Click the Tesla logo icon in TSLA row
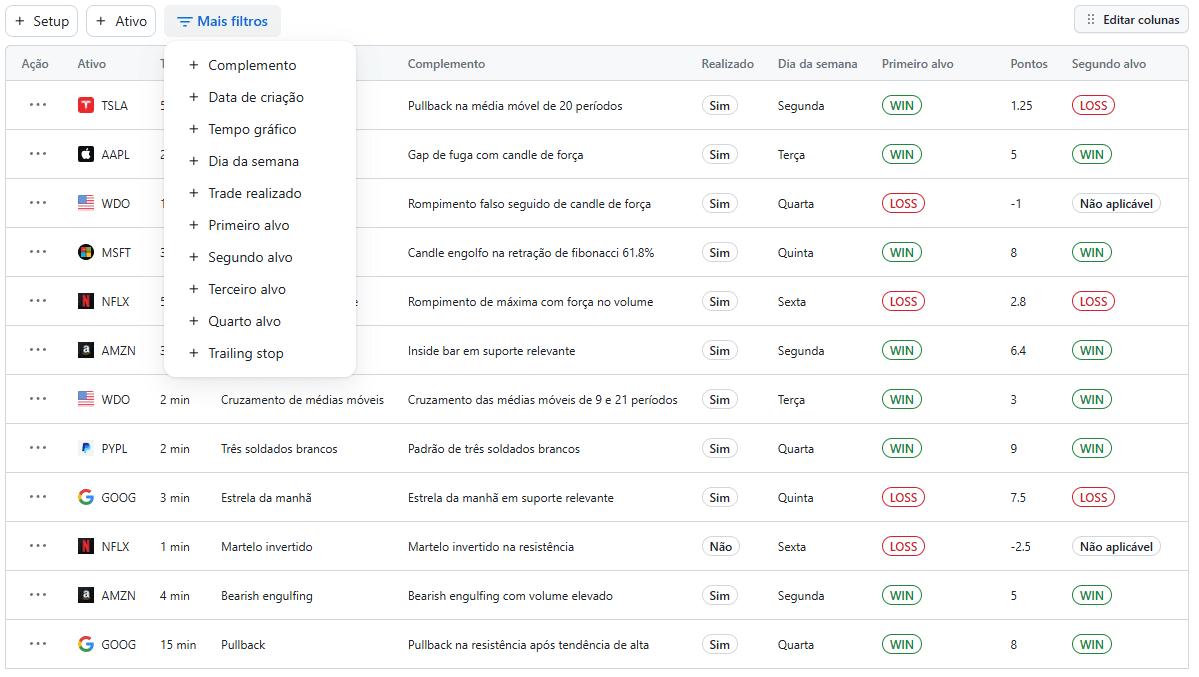1199x677 pixels. 86,105
